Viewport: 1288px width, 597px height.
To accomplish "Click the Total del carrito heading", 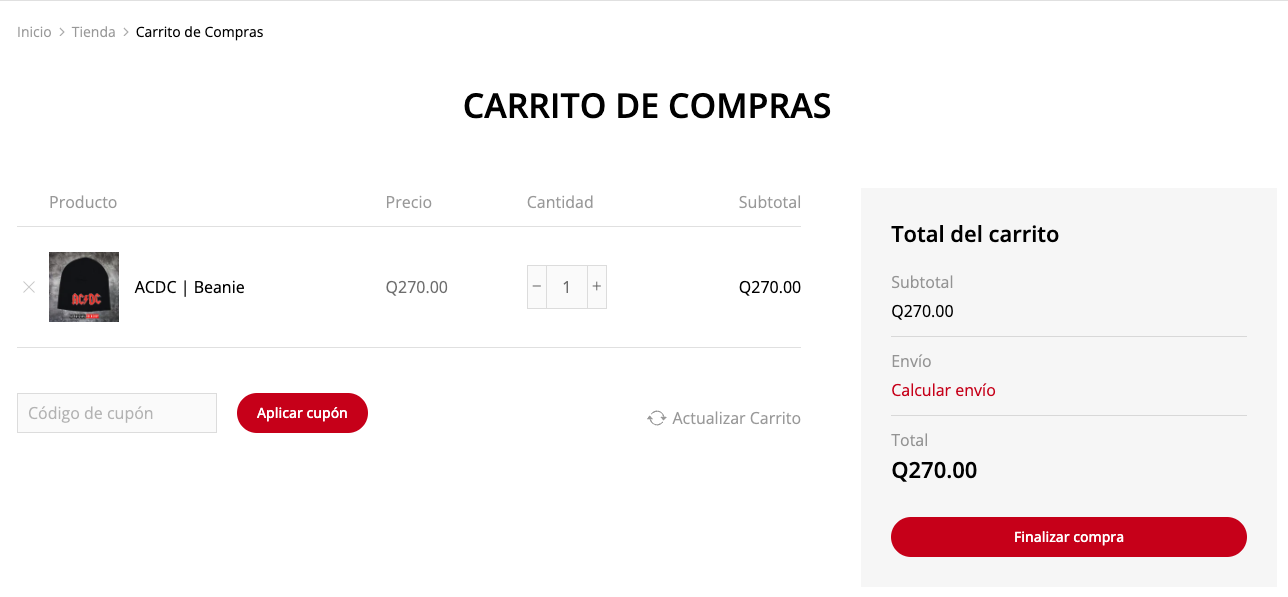I will tap(975, 234).
